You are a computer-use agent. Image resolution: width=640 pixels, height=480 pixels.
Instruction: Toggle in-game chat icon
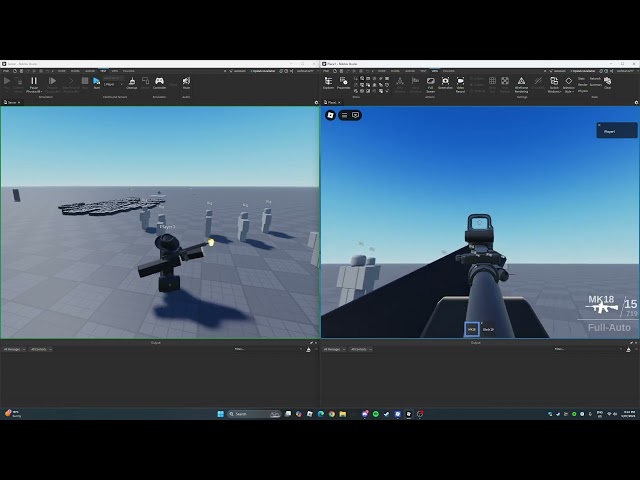tap(356, 116)
